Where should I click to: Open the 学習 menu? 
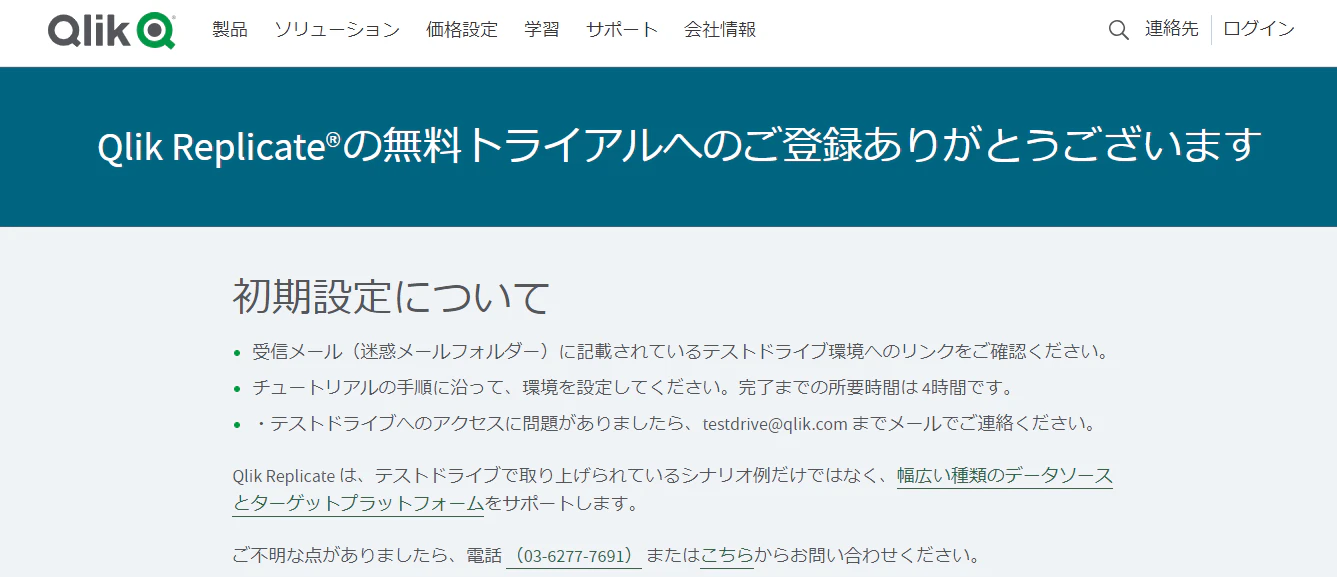click(542, 30)
